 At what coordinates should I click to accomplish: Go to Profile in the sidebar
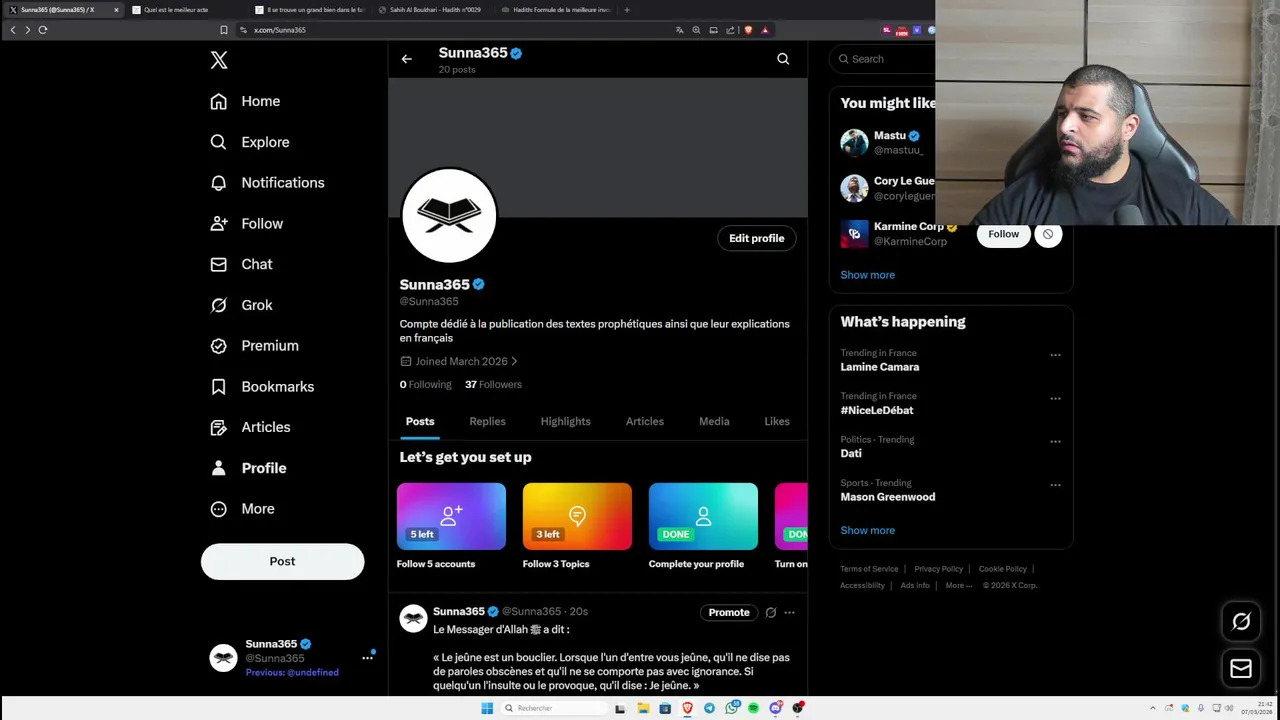tap(249, 468)
